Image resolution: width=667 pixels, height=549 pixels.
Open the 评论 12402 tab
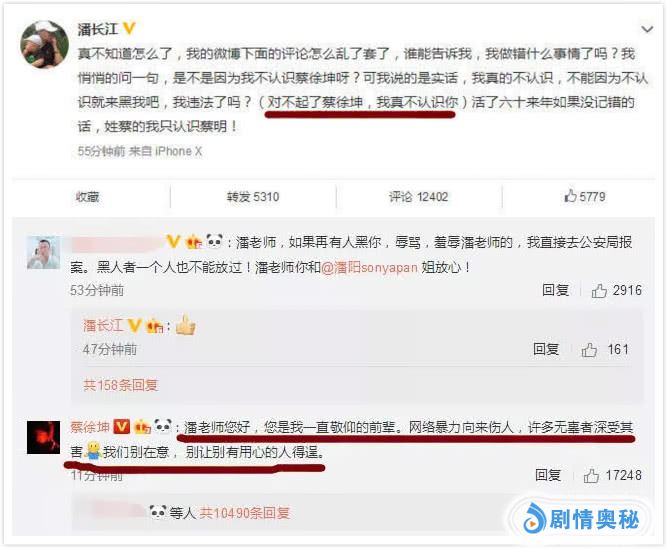419,197
